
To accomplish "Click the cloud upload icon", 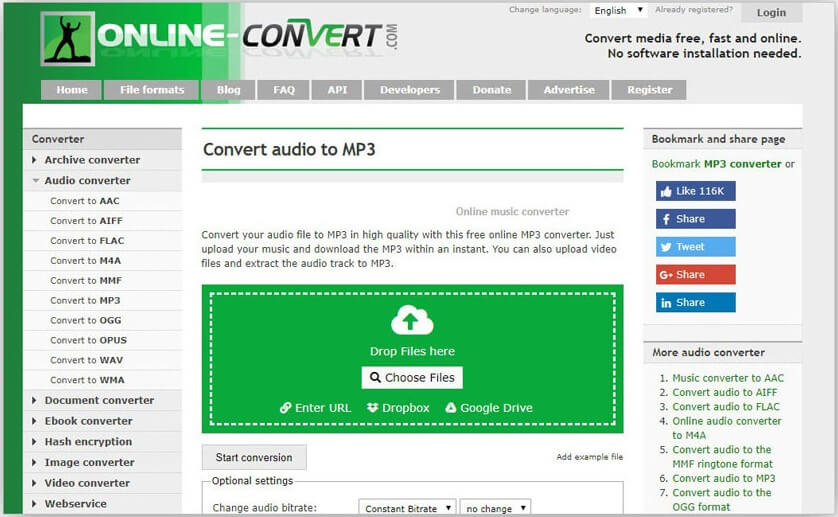I will (x=412, y=320).
